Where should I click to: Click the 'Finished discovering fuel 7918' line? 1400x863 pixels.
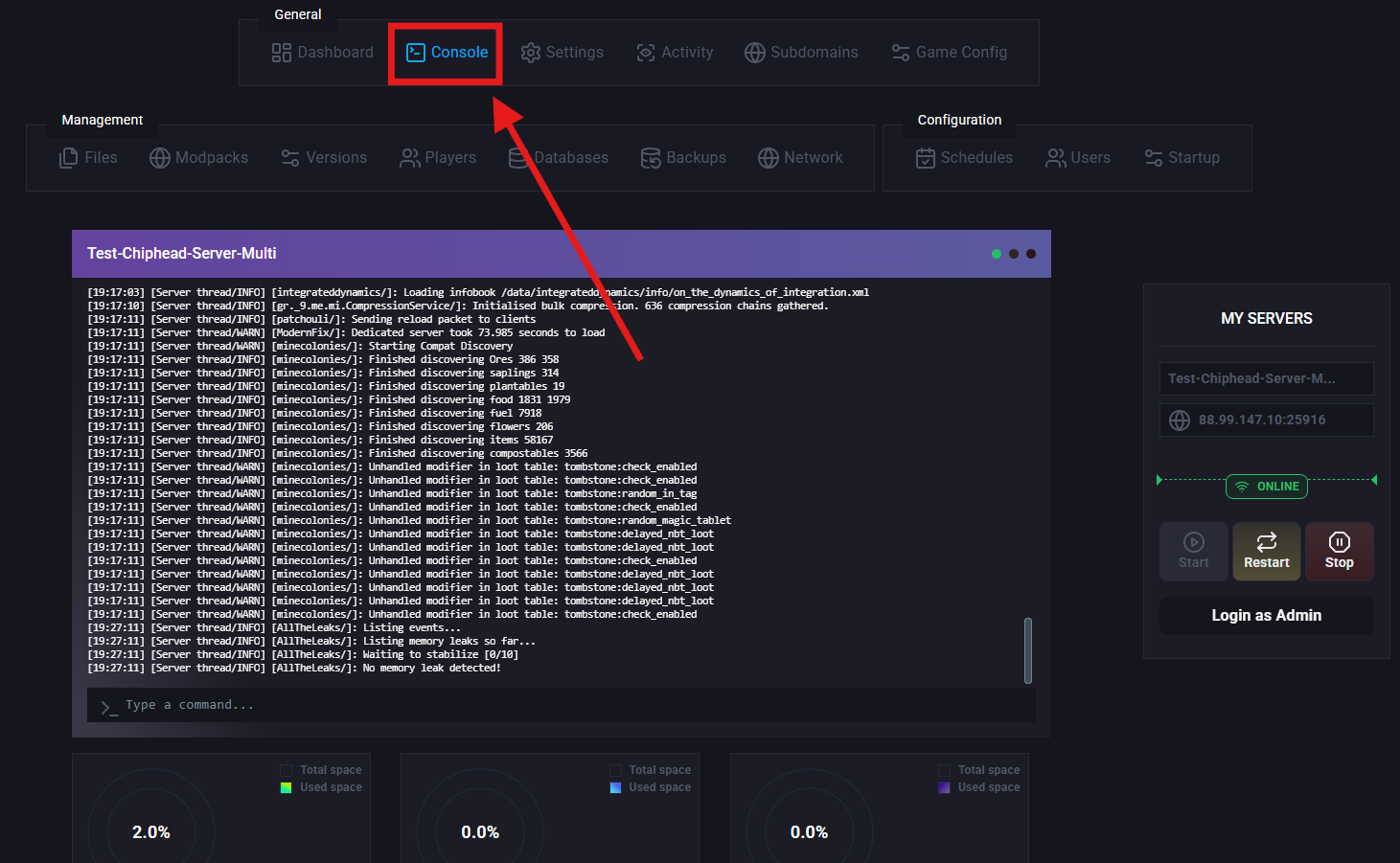point(314,413)
